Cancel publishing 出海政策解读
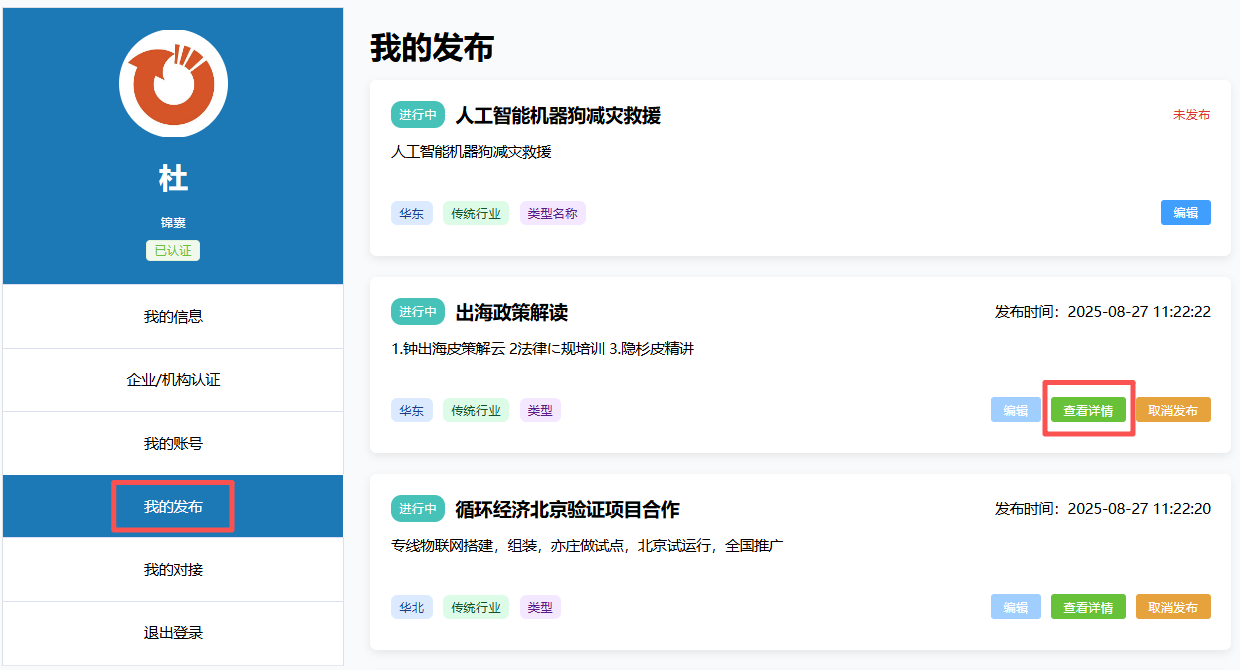This screenshot has height=670, width=1240. tap(1173, 410)
